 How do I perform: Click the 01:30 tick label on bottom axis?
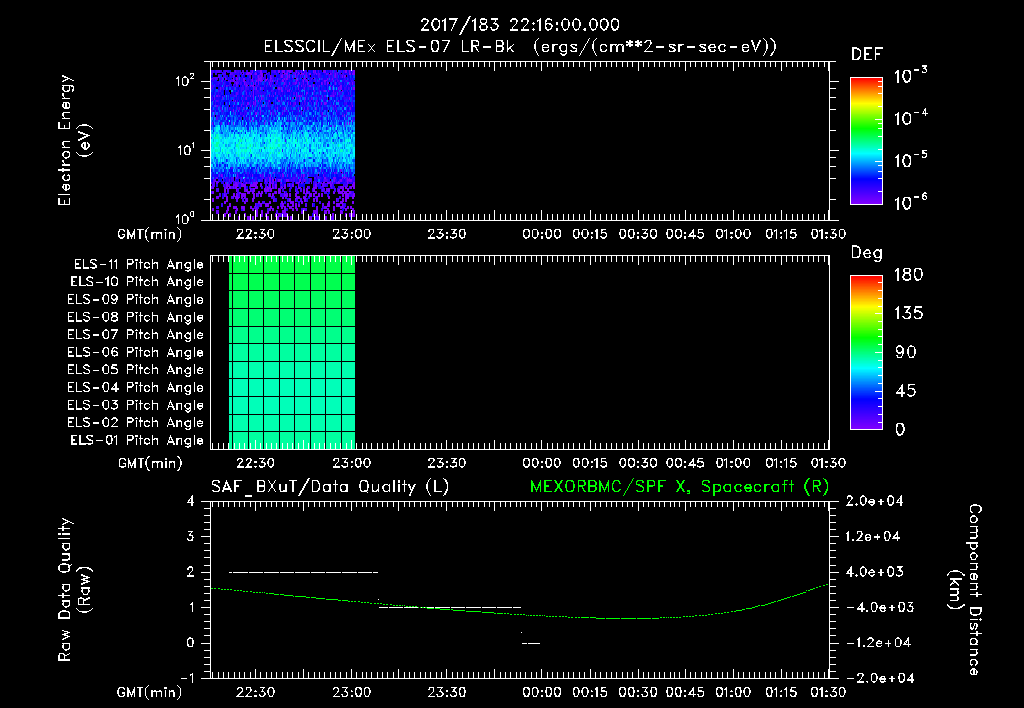pos(828,692)
